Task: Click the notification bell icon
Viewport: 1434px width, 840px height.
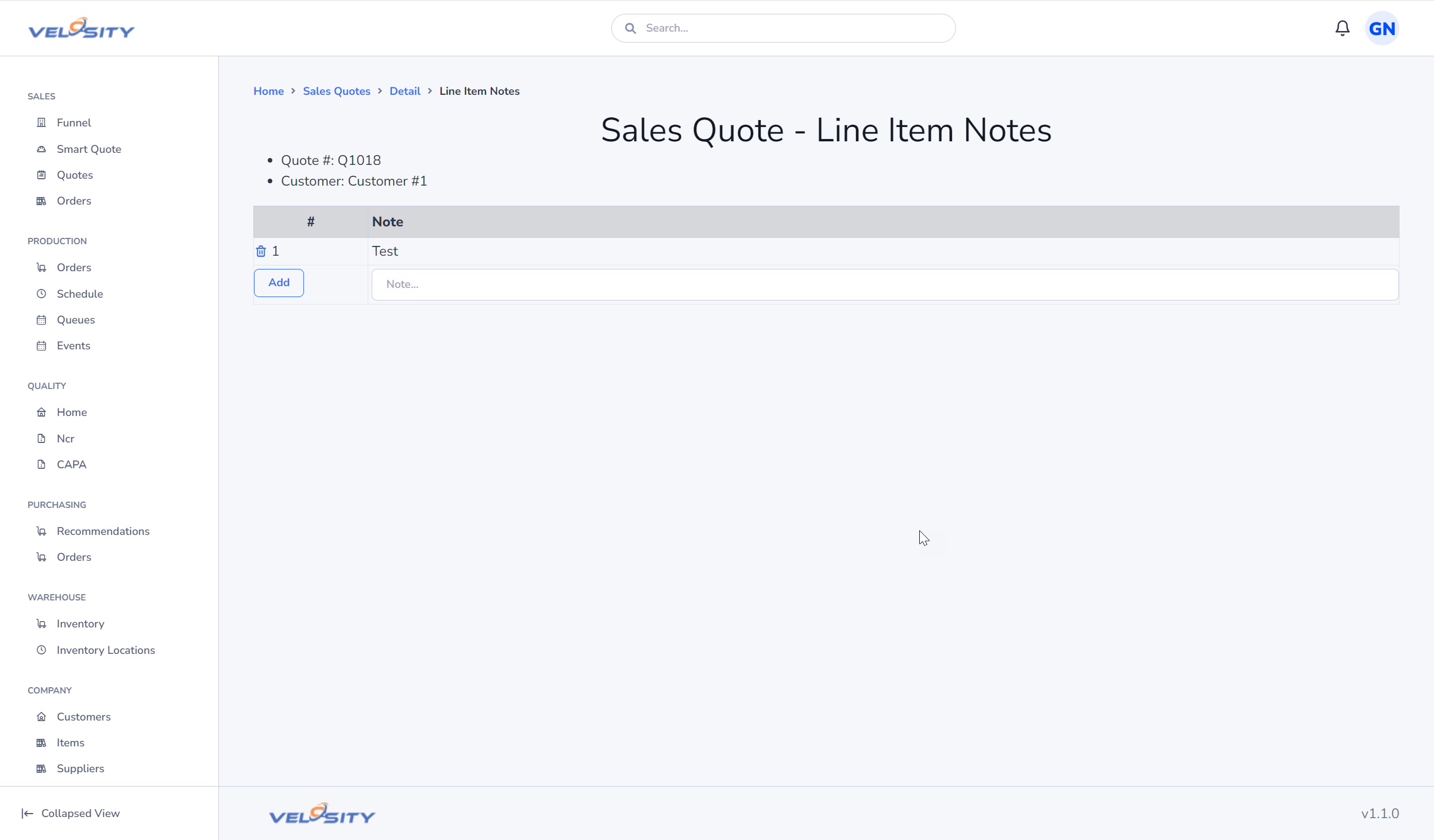Action: 1343,28
